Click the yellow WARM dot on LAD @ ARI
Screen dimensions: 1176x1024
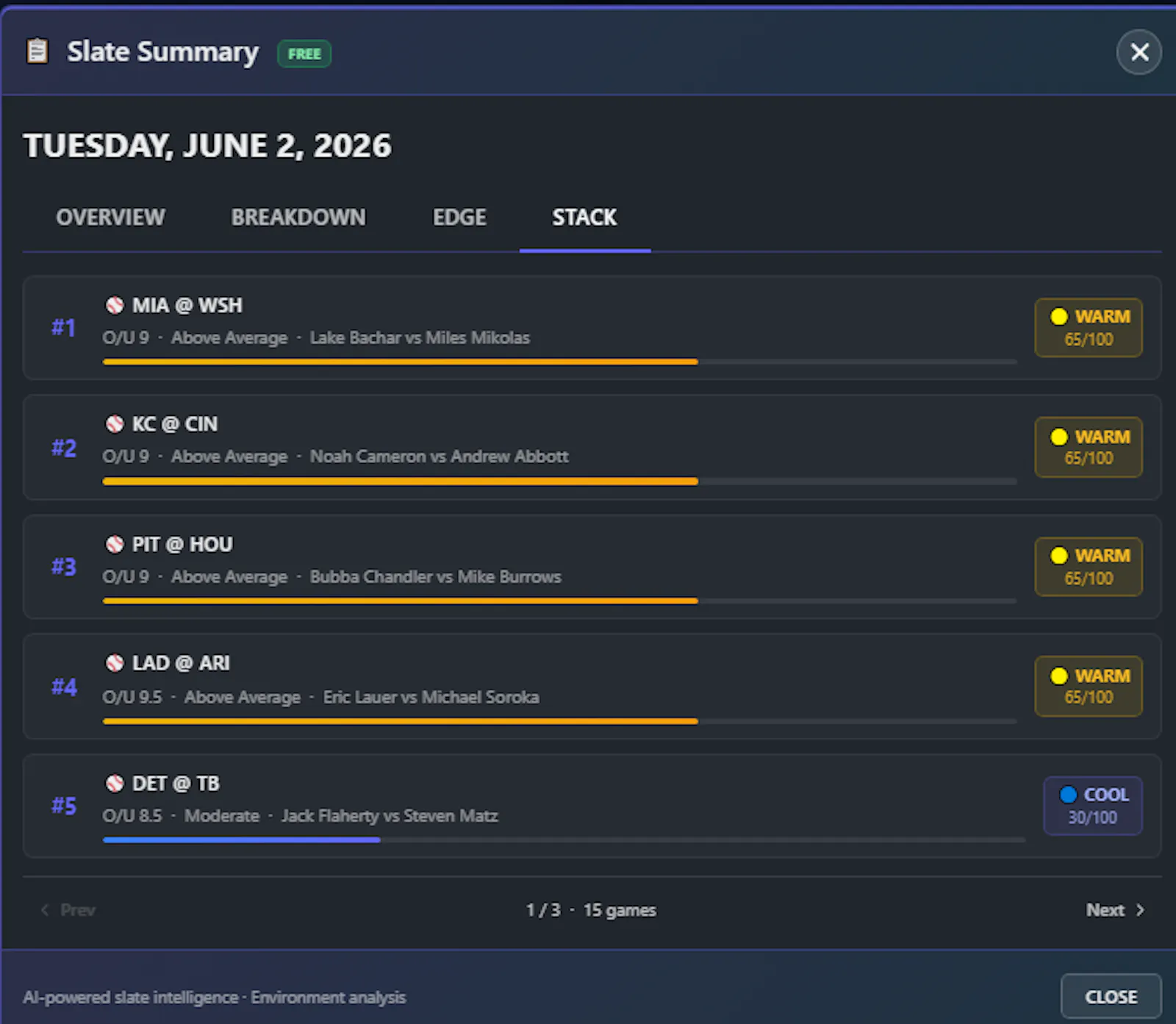[x=1059, y=676]
